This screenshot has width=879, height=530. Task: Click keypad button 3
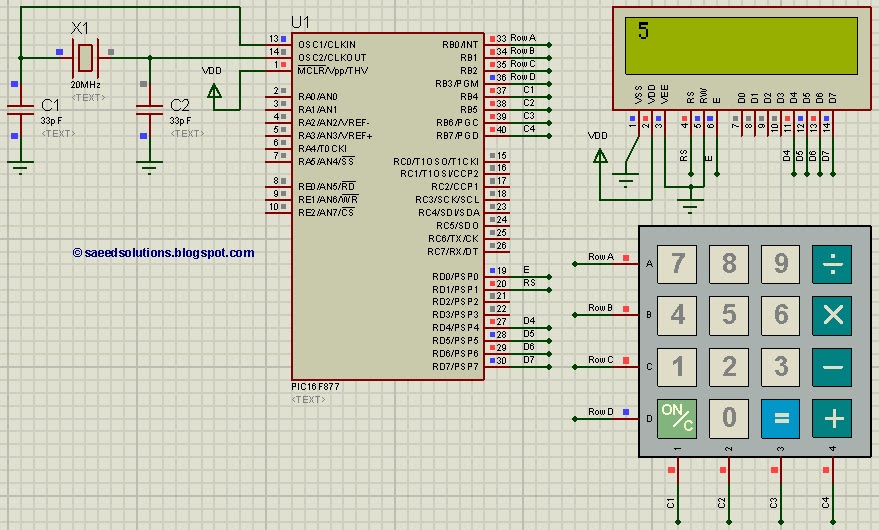780,367
